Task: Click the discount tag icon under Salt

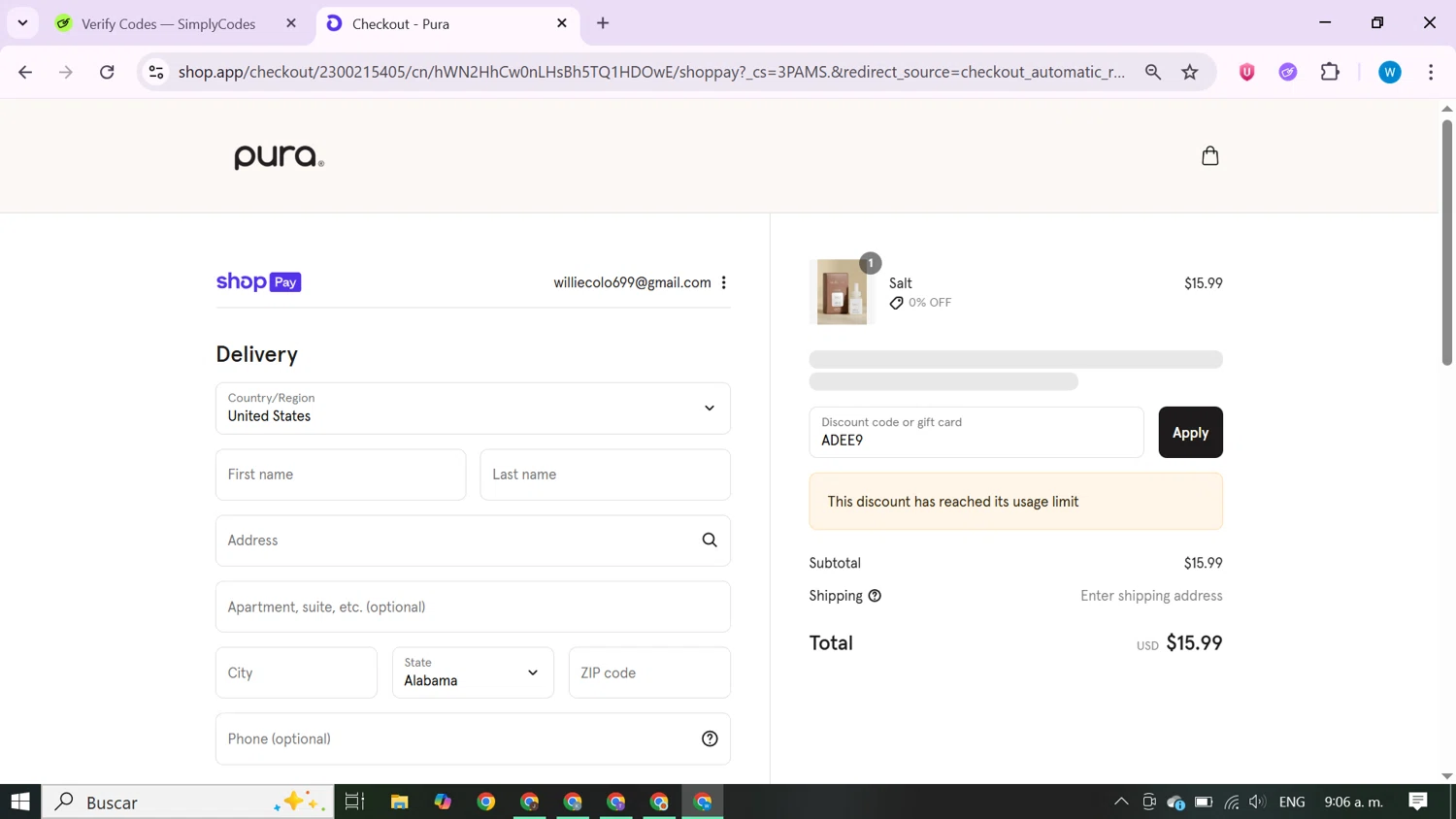Action: [896, 303]
